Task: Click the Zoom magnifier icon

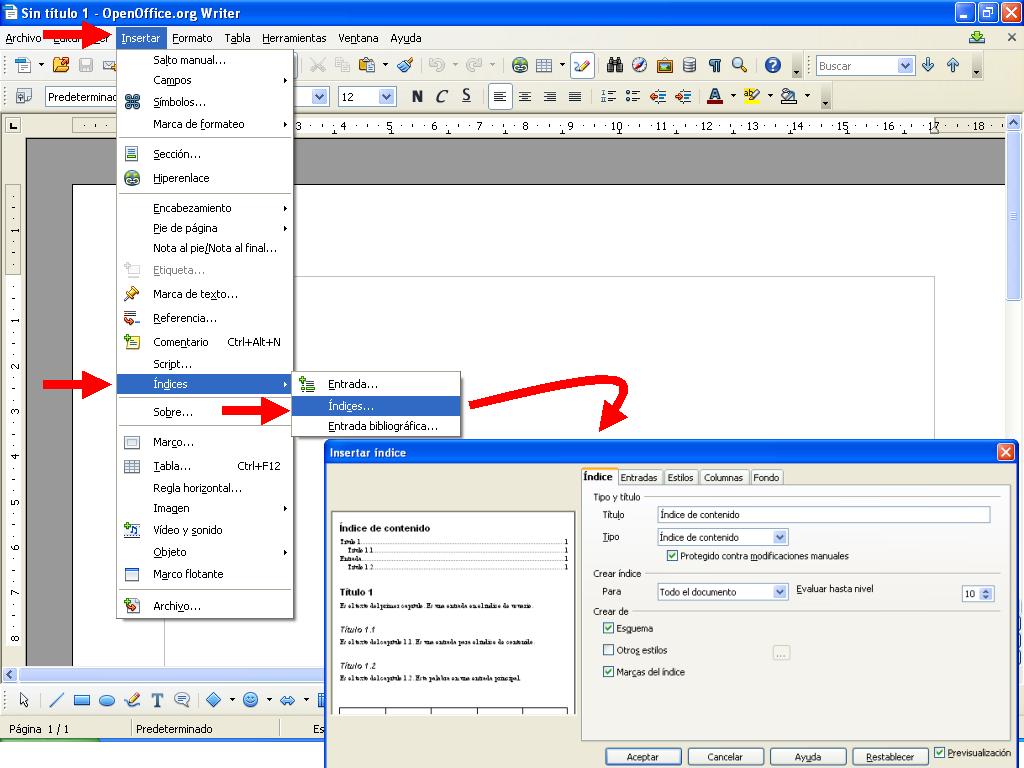Action: (739, 65)
